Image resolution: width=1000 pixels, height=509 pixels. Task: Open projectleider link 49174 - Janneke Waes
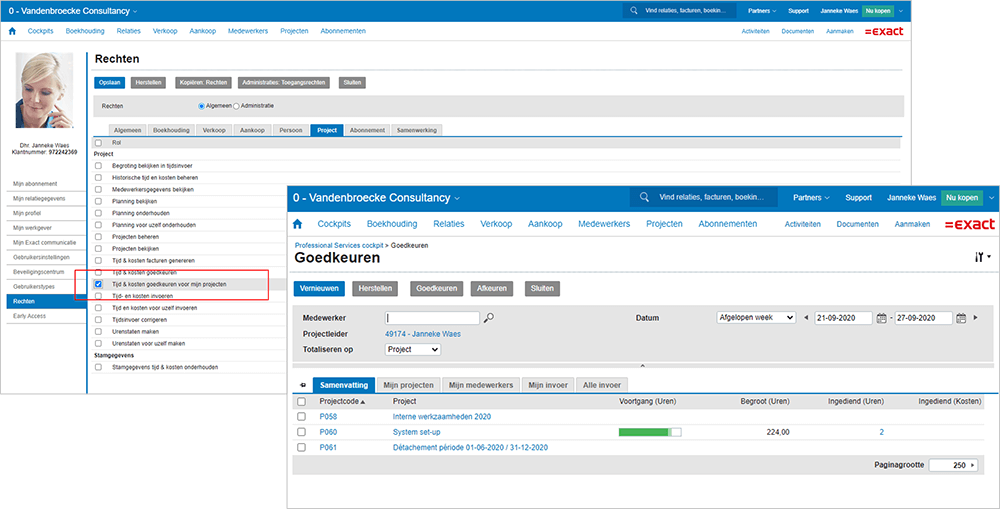click(x=423, y=334)
